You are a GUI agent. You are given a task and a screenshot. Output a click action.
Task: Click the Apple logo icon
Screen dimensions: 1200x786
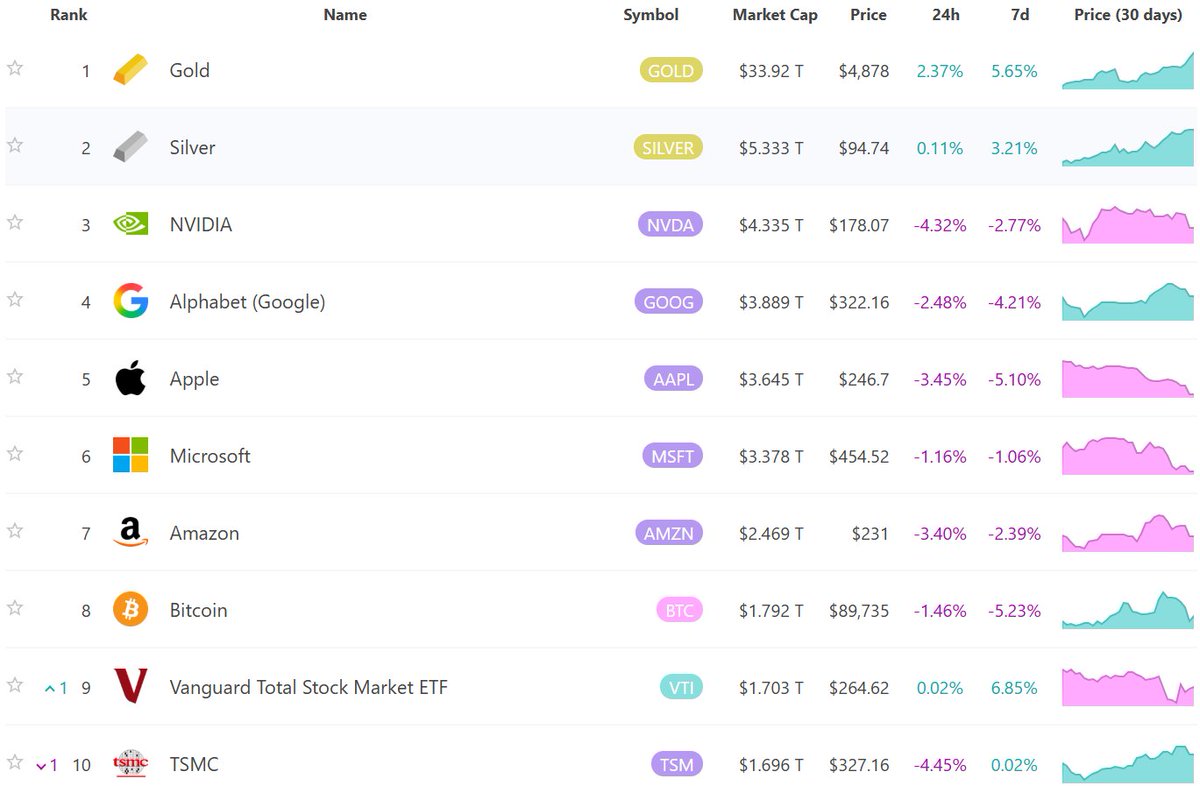tap(130, 379)
